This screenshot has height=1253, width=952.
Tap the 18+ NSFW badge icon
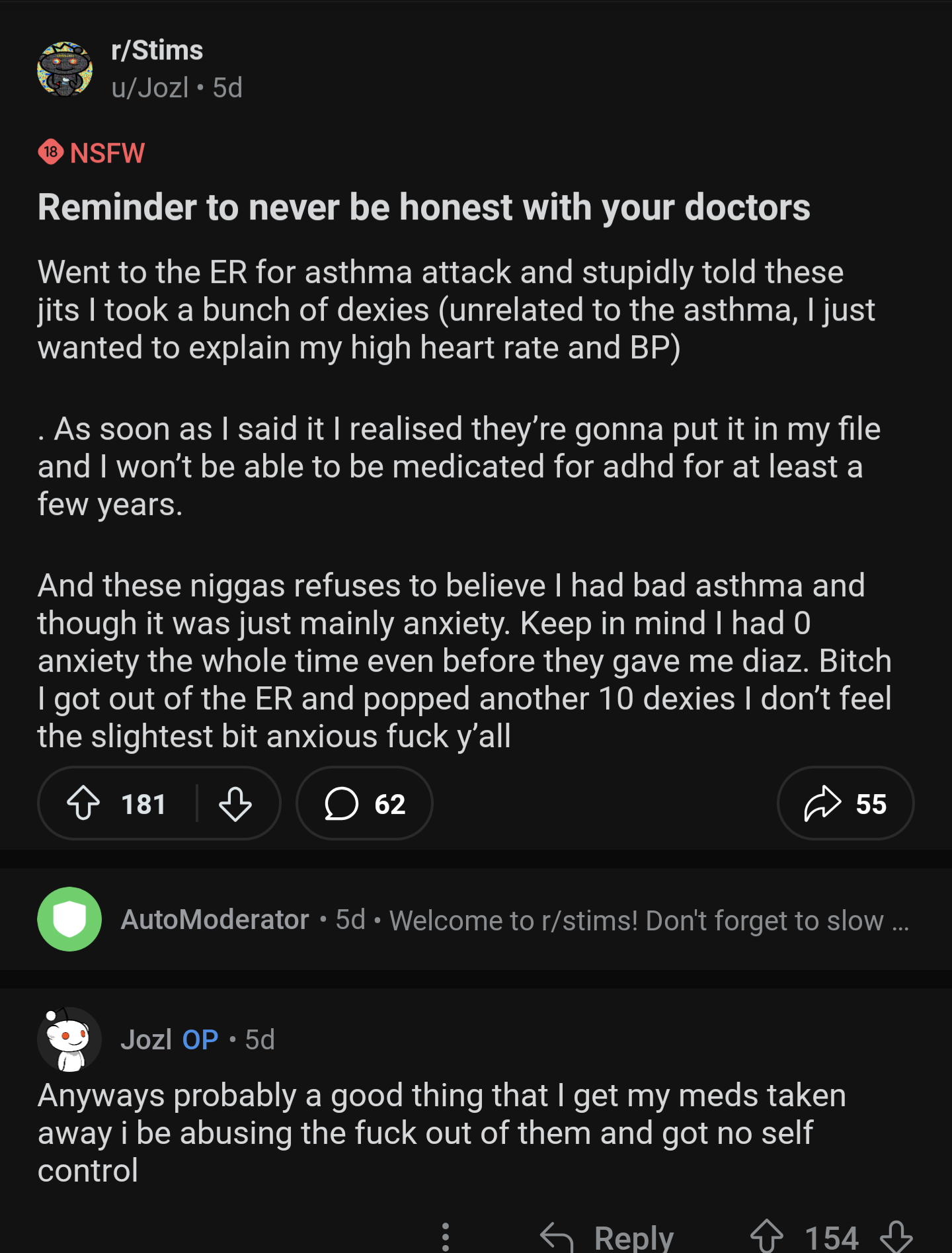click(x=51, y=153)
